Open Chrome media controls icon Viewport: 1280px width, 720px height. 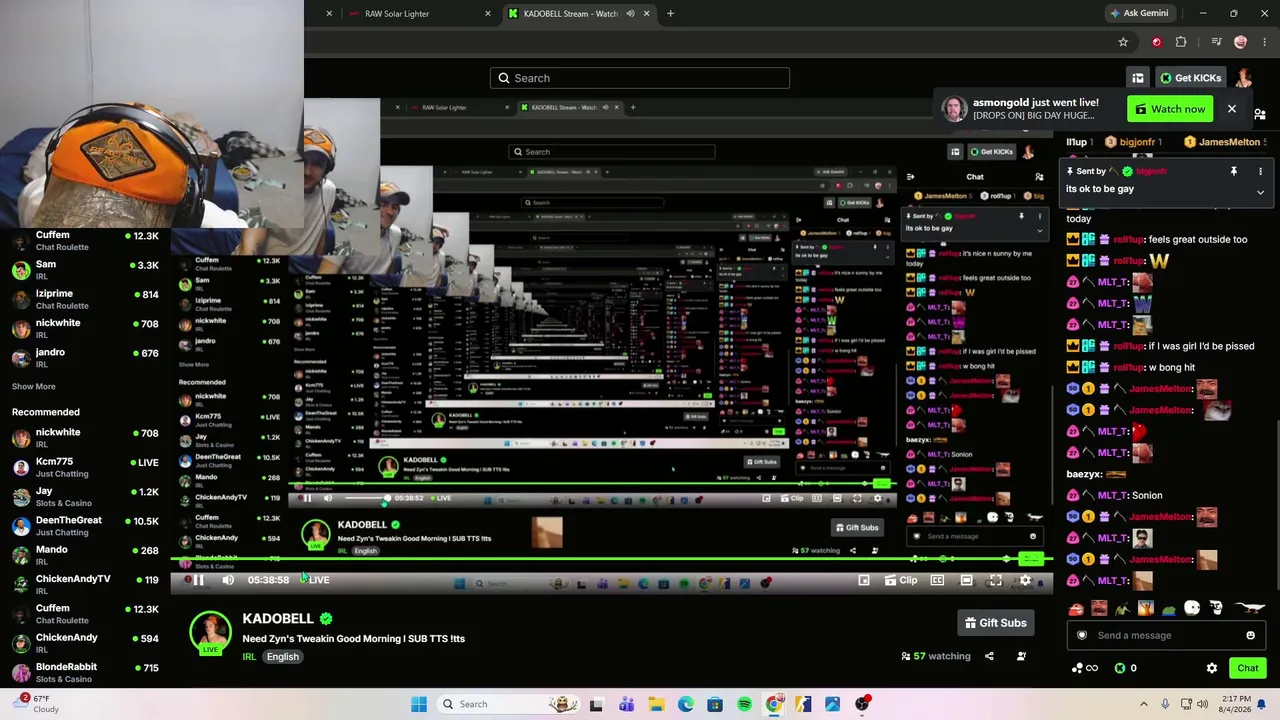[x=1216, y=42]
